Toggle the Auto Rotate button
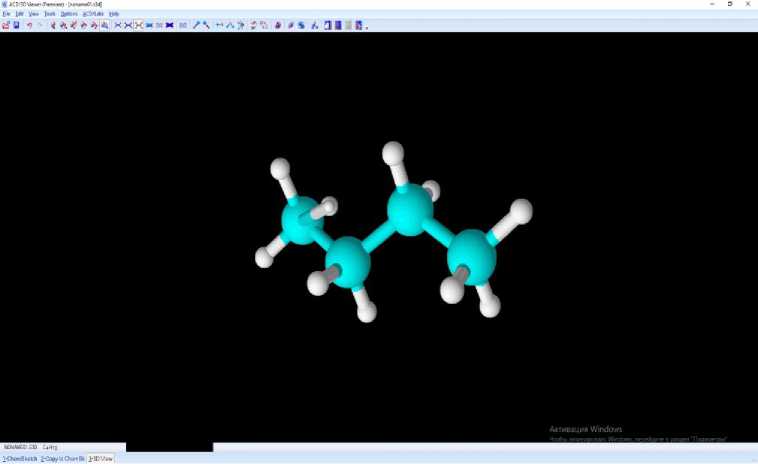The width and height of the screenshot is (758, 464). [252, 25]
